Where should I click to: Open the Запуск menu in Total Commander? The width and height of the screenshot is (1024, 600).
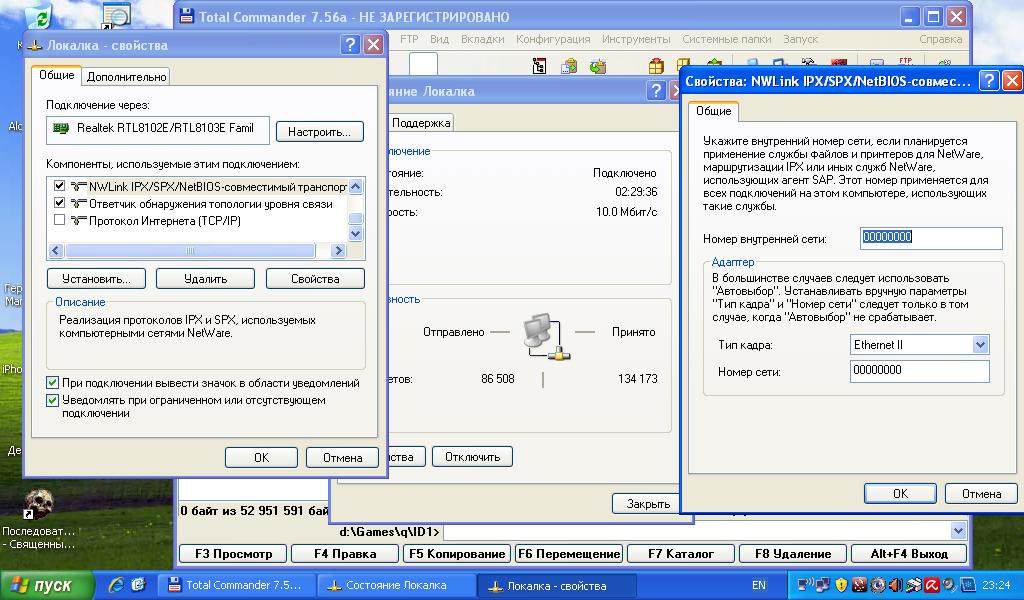coord(801,39)
